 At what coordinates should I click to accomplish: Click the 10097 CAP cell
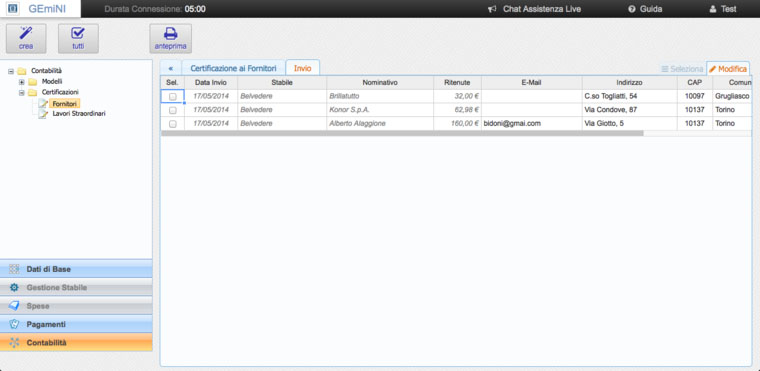click(695, 97)
